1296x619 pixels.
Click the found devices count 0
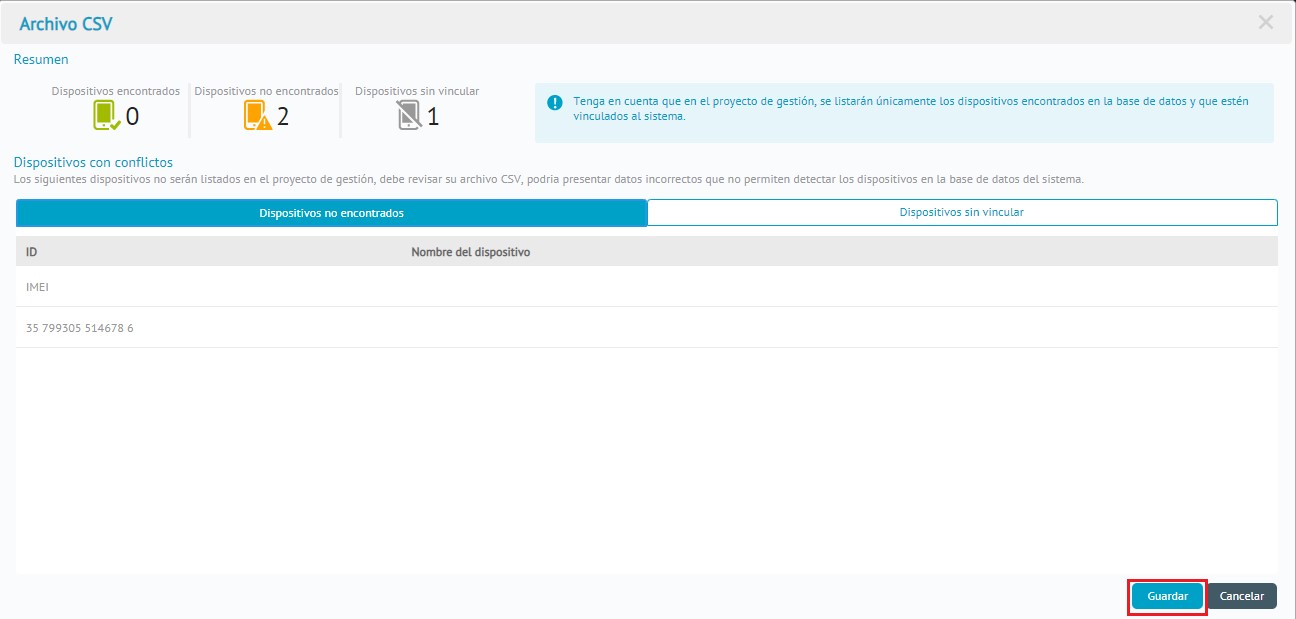132,117
